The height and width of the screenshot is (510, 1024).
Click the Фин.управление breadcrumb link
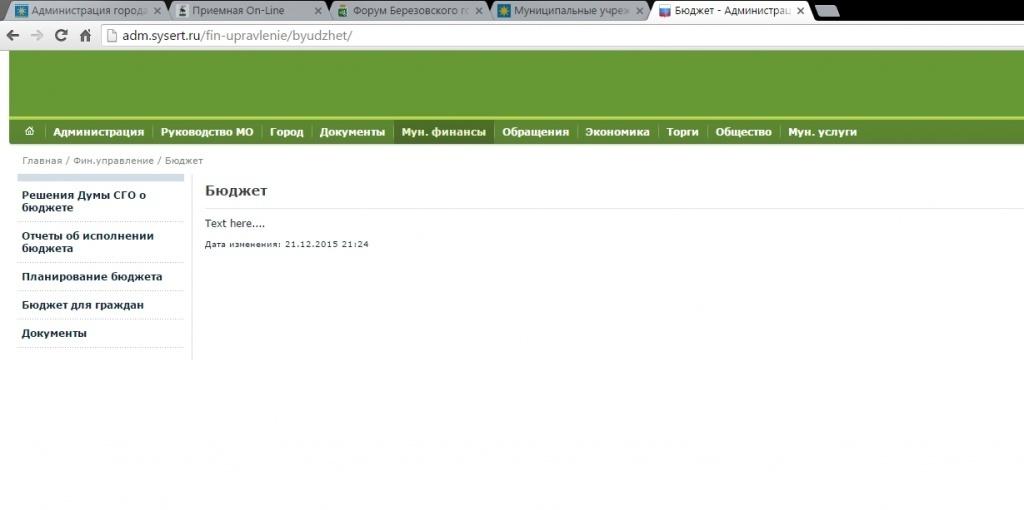(x=113, y=161)
